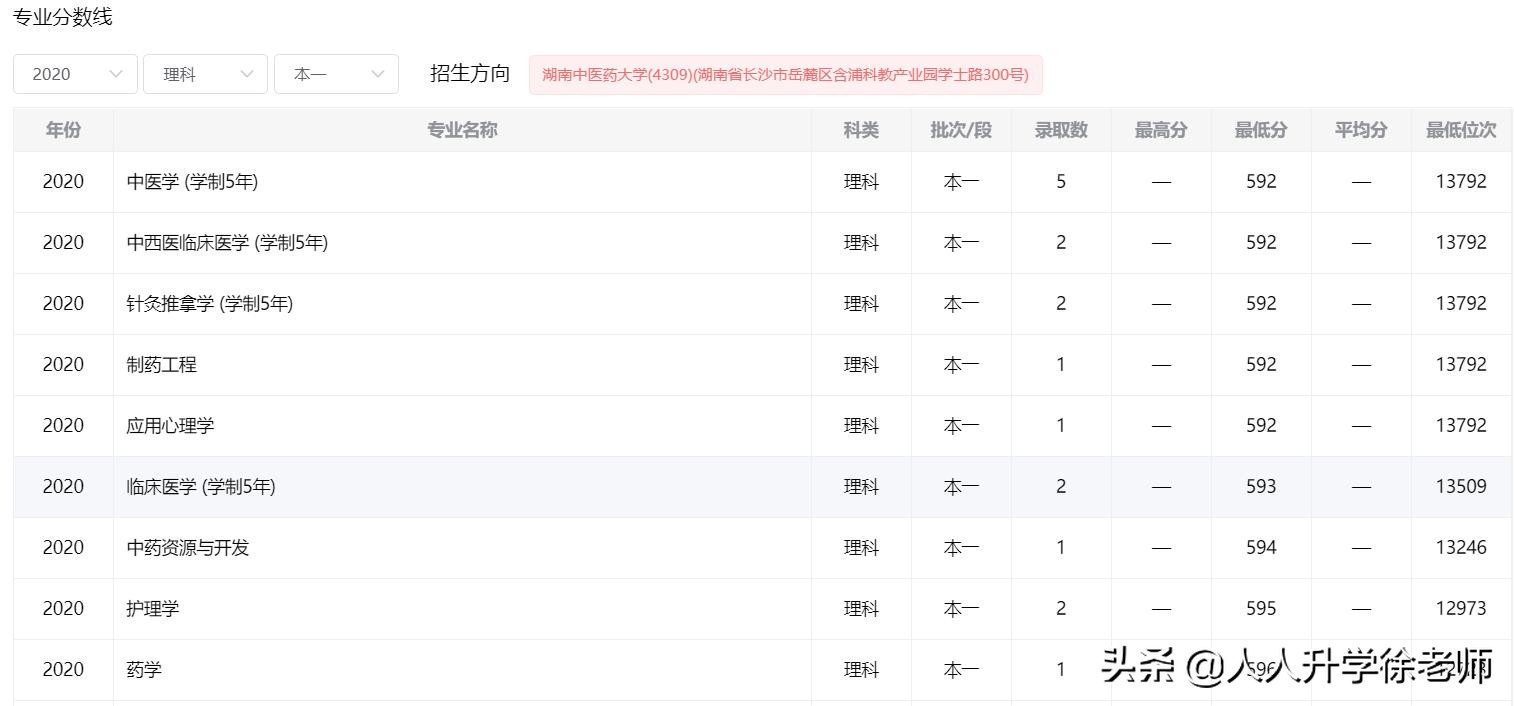Click the 针灸推拿学 (学制5年) entry
1514x706 pixels.
(210, 304)
